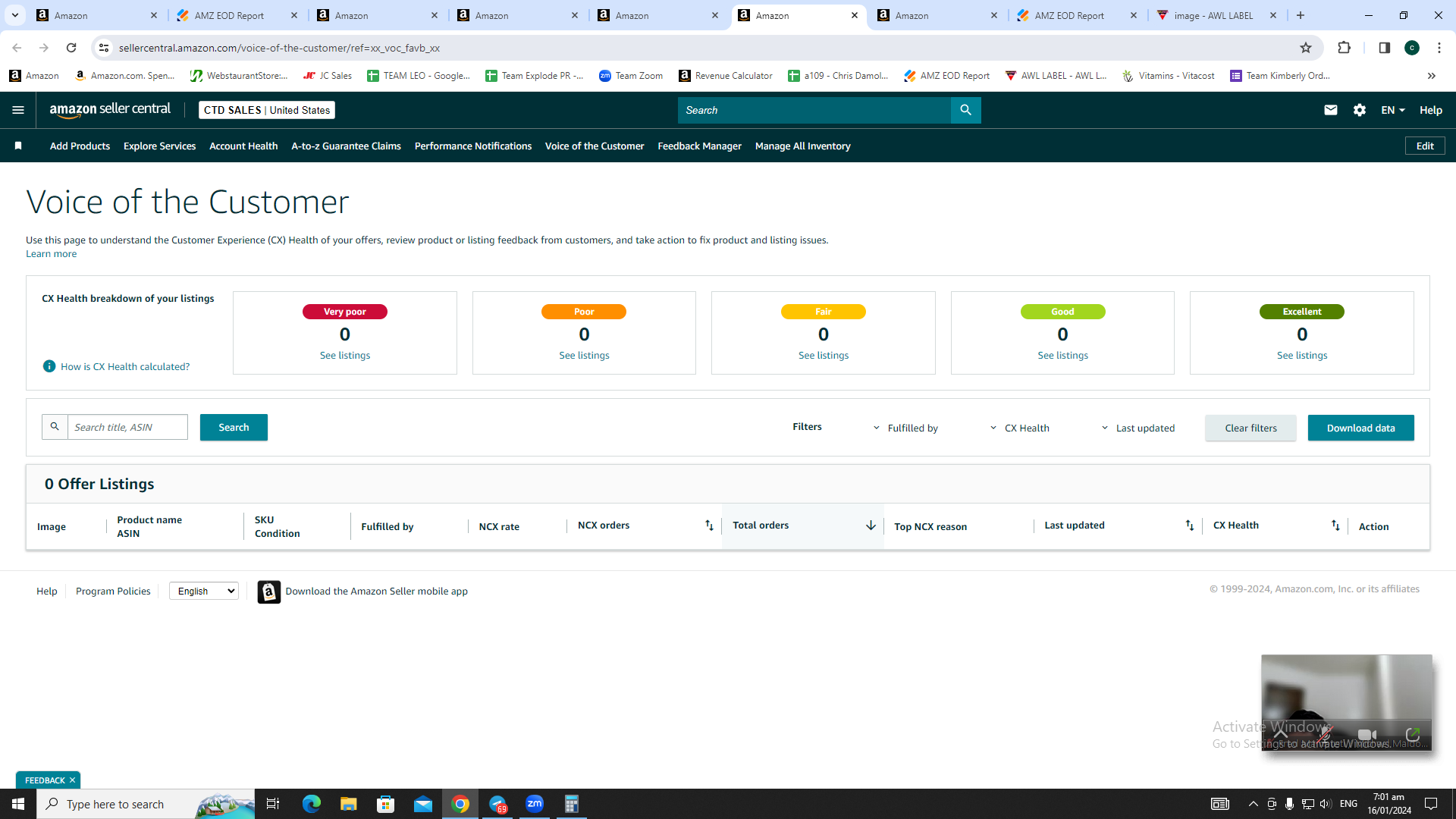Click the teal Search button for listings
This screenshot has width=1456, height=819.
234,427
